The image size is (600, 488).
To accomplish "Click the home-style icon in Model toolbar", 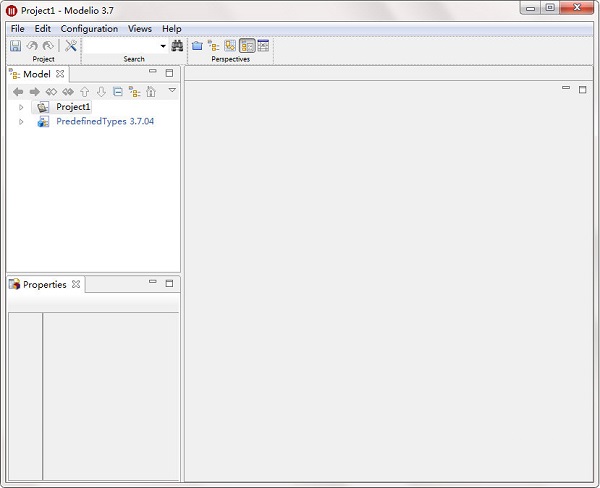I will tap(151, 92).
